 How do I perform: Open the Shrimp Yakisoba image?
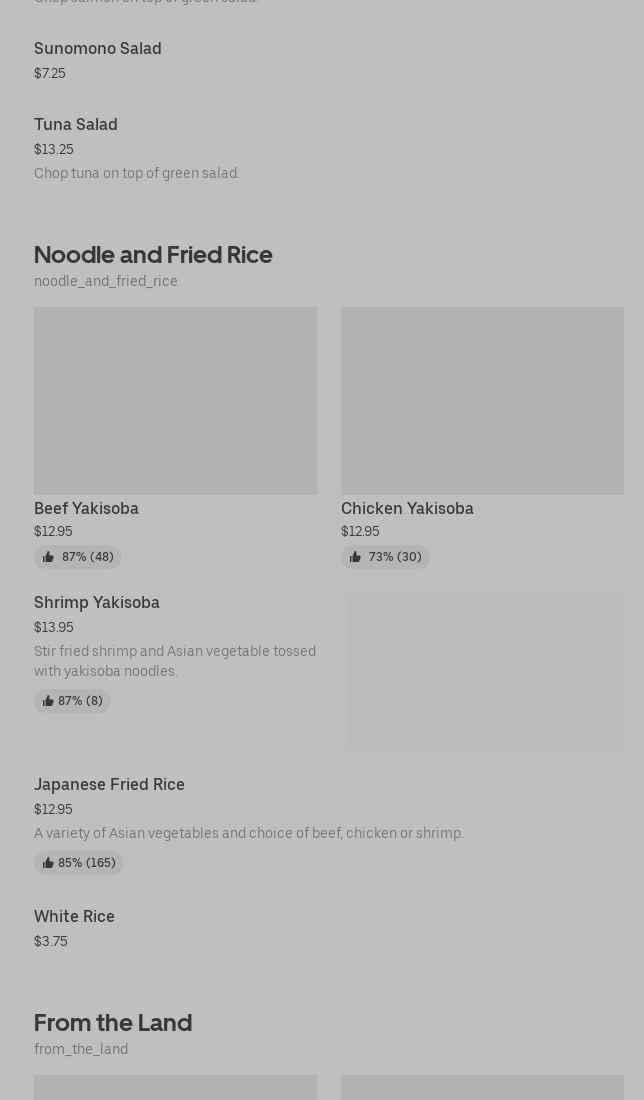[485, 671]
